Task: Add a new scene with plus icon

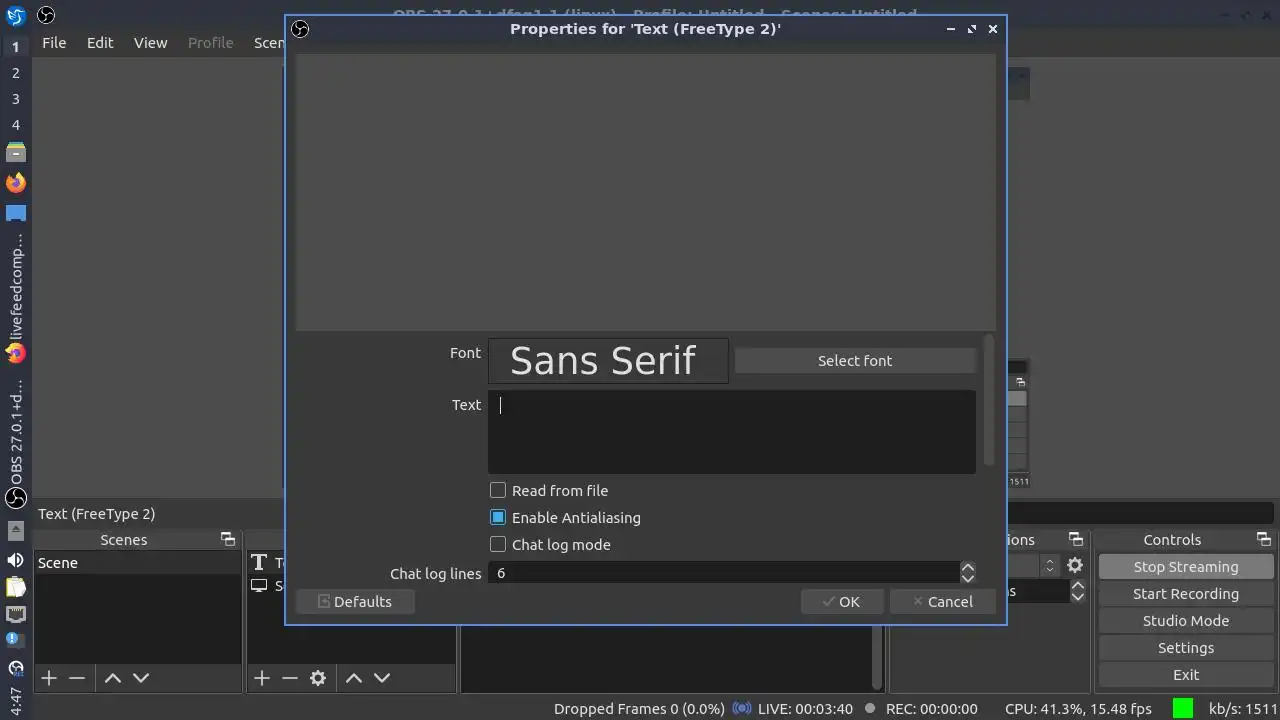Action: point(49,678)
